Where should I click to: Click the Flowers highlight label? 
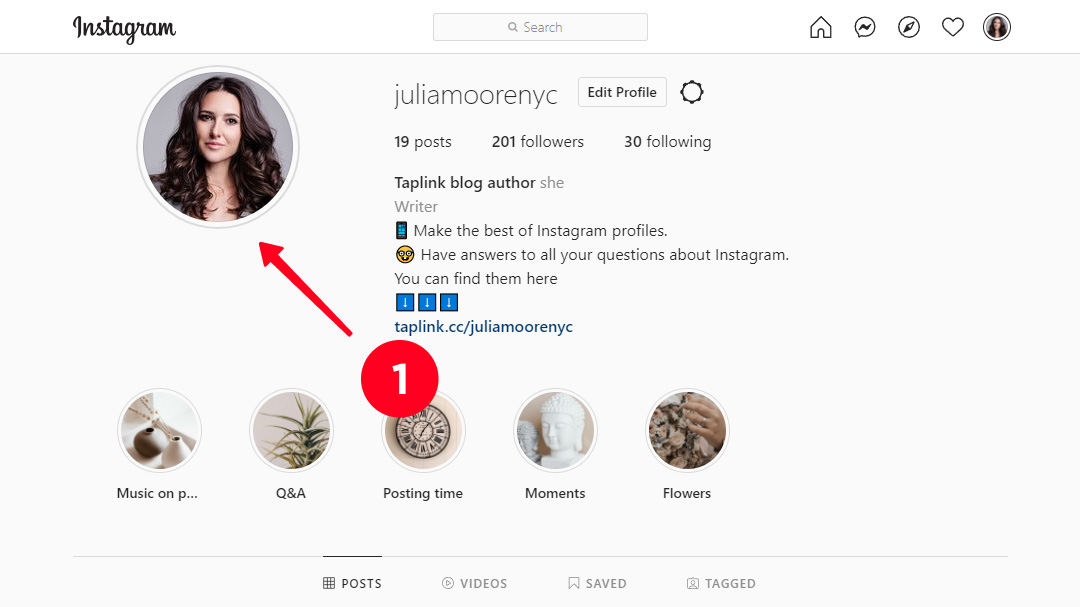(x=687, y=493)
